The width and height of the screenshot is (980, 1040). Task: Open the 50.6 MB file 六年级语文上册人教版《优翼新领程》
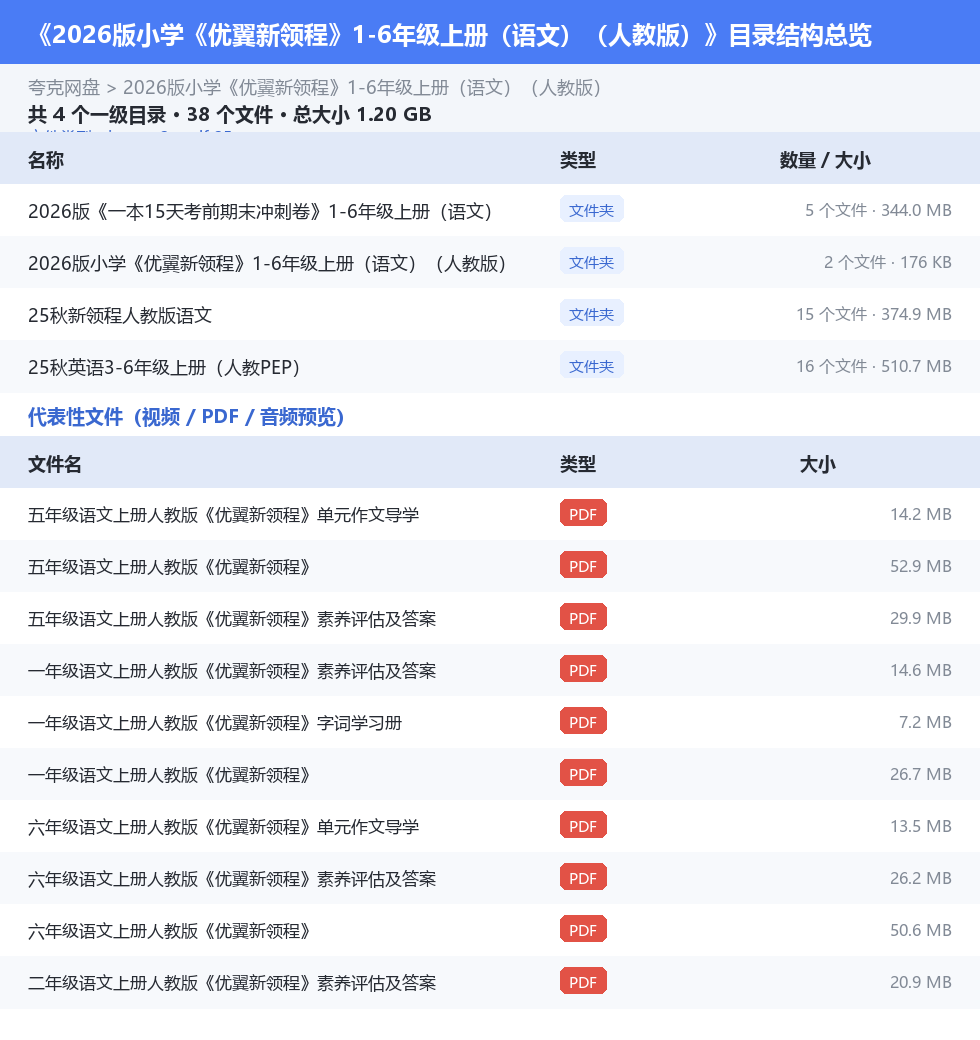(x=169, y=931)
